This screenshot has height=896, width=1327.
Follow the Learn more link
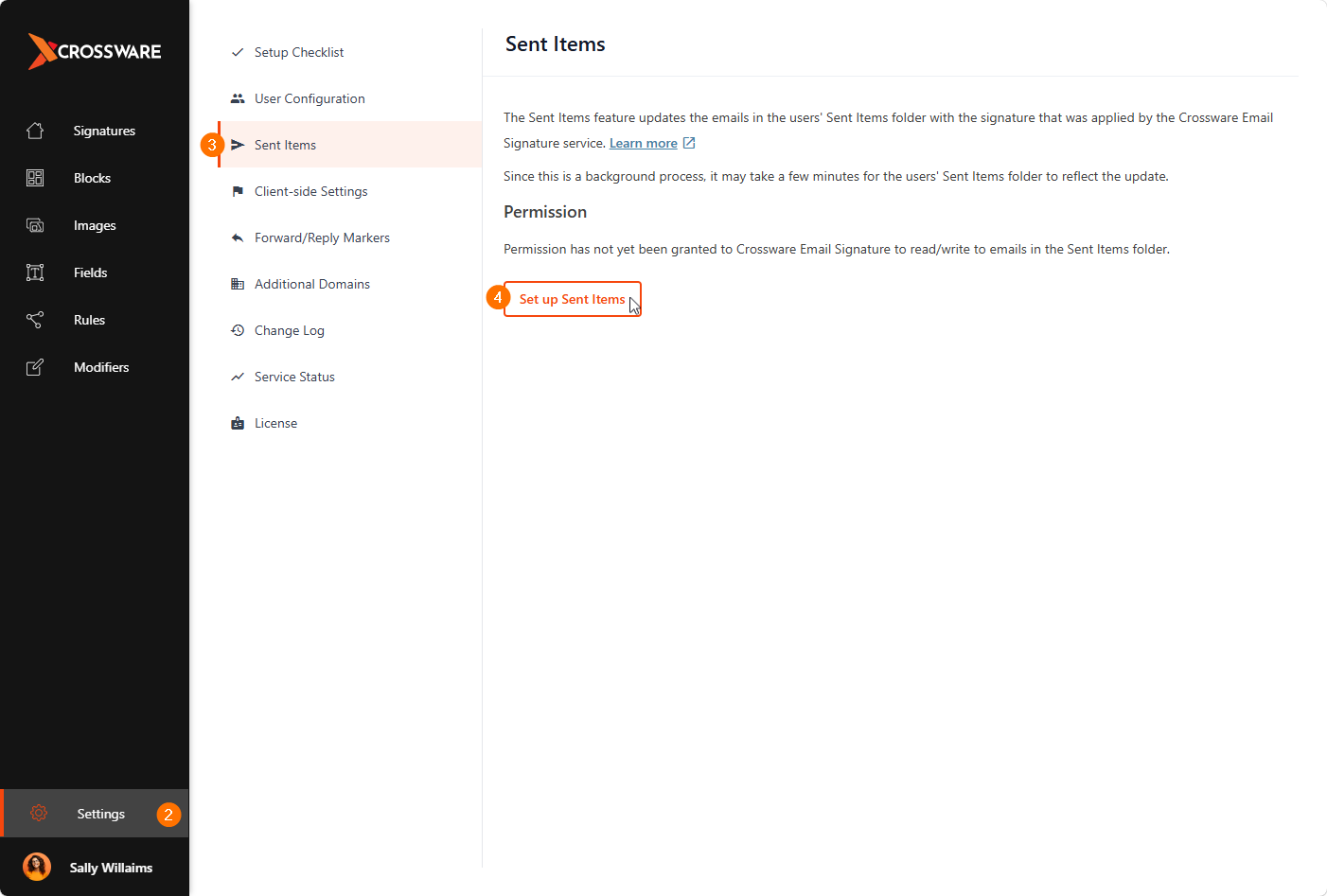[644, 144]
